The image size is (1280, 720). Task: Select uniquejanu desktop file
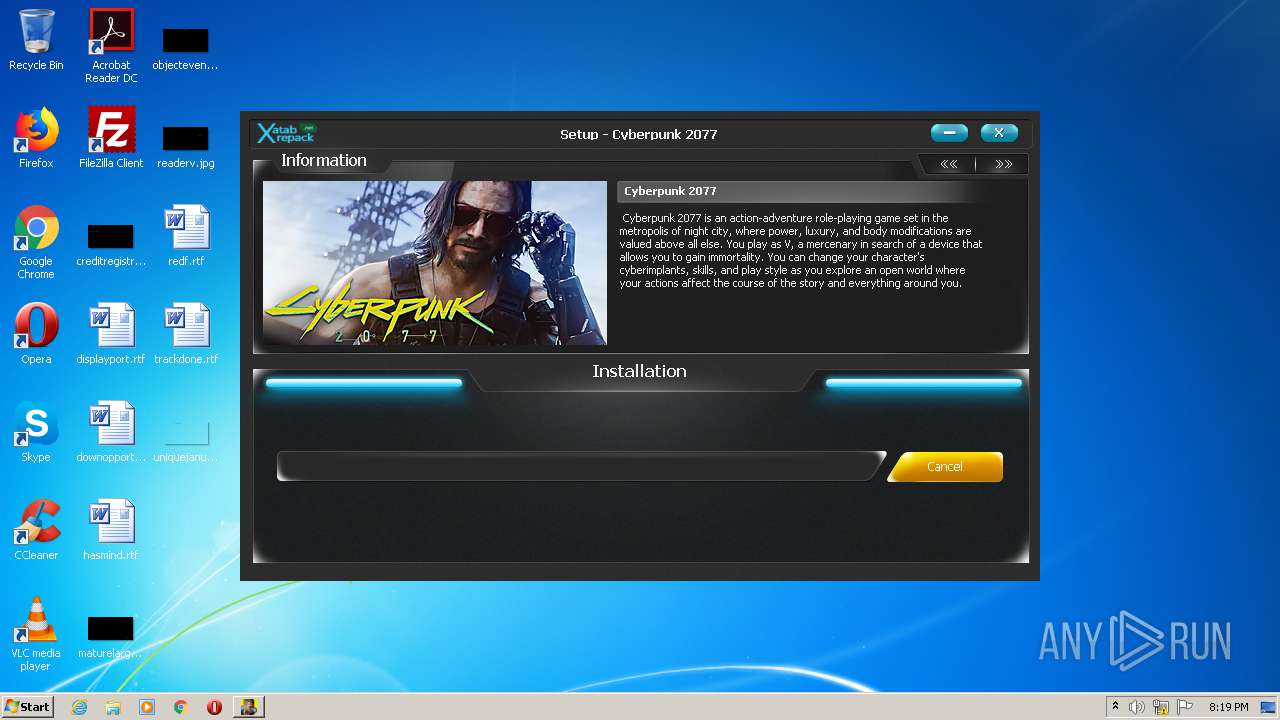186,440
